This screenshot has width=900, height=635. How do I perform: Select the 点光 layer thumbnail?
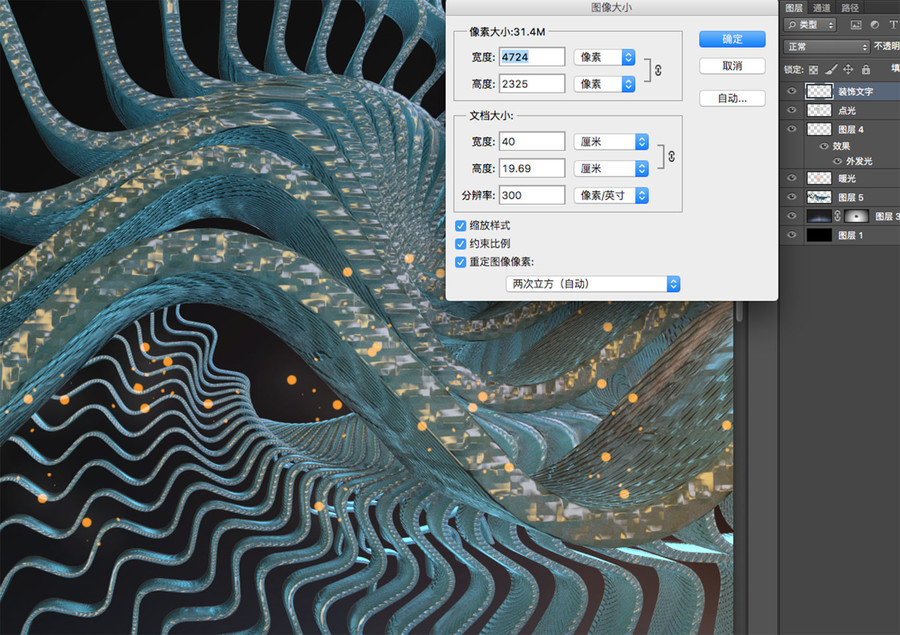point(819,110)
